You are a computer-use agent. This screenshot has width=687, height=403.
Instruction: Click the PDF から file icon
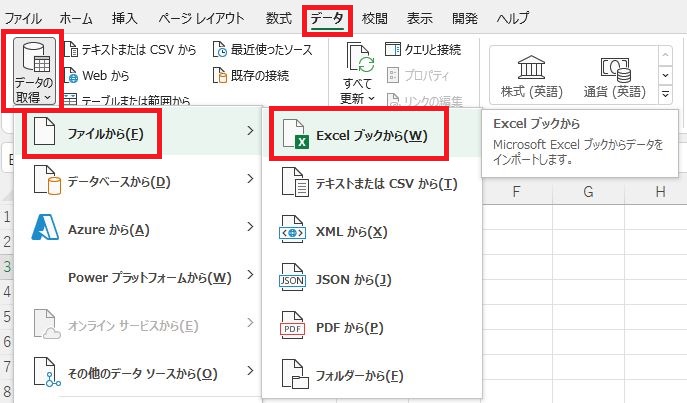click(293, 327)
